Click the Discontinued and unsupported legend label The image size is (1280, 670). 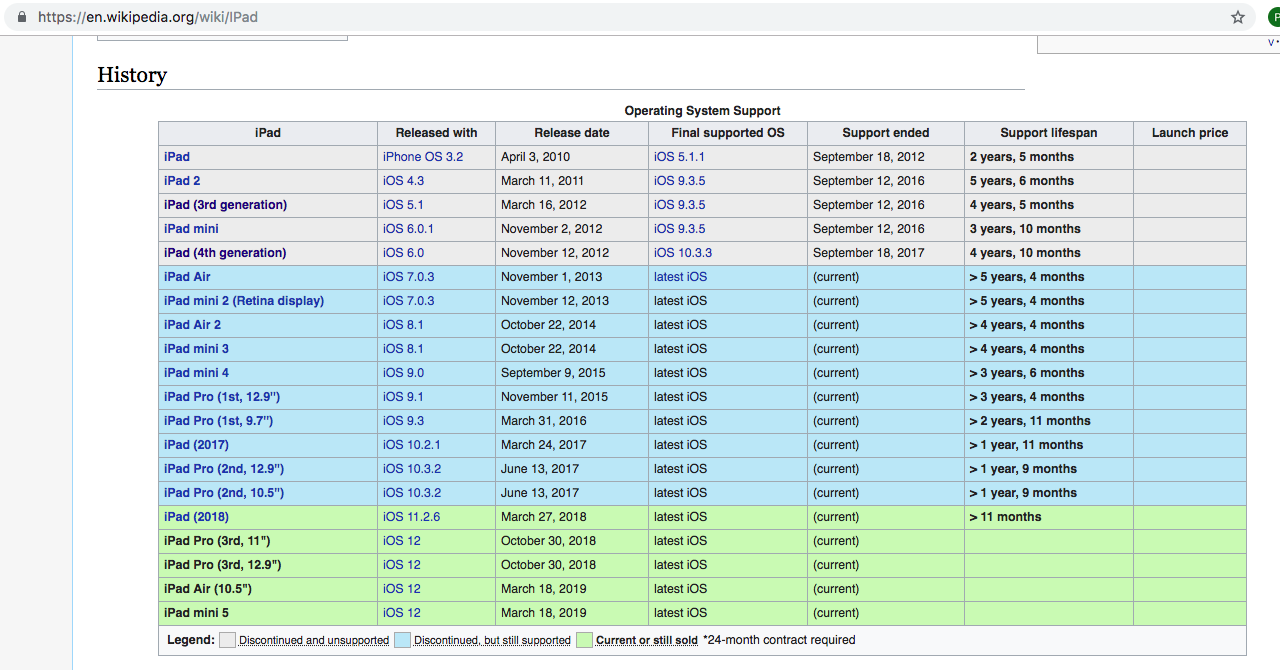[x=314, y=640]
